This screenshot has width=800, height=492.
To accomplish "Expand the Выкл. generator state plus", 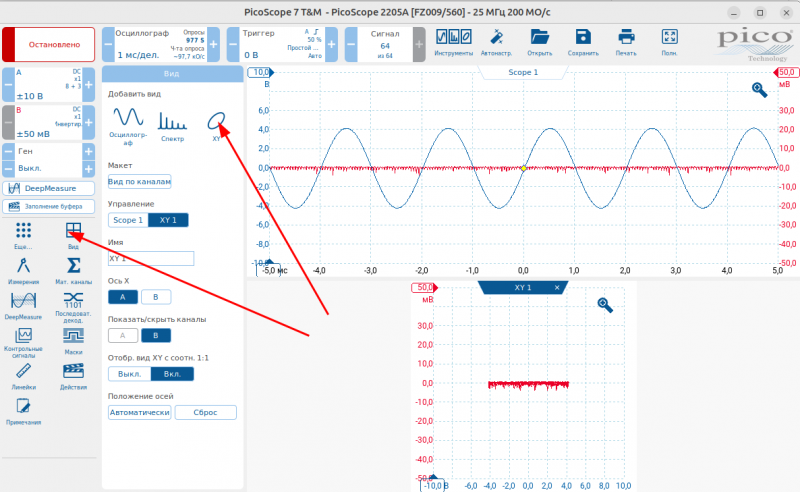I will pyautogui.click(x=89, y=168).
